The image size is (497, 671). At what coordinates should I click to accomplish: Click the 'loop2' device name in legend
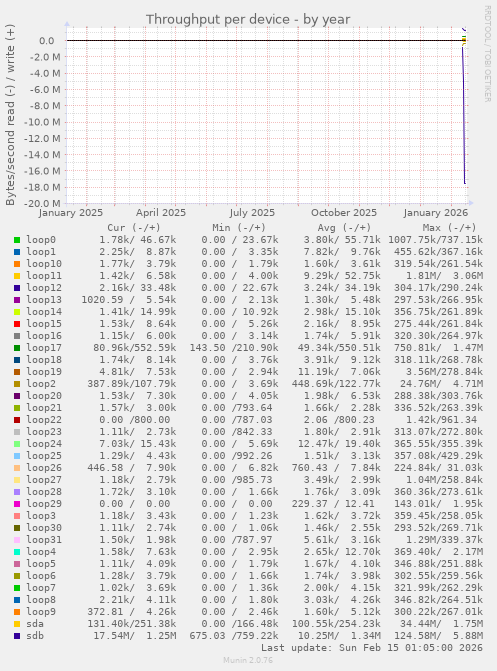(41, 384)
